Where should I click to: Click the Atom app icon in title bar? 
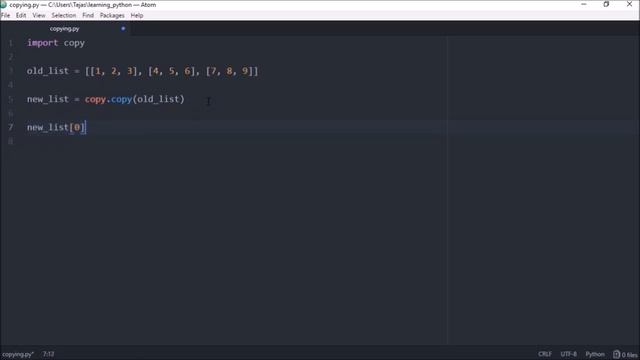coord(3,4)
